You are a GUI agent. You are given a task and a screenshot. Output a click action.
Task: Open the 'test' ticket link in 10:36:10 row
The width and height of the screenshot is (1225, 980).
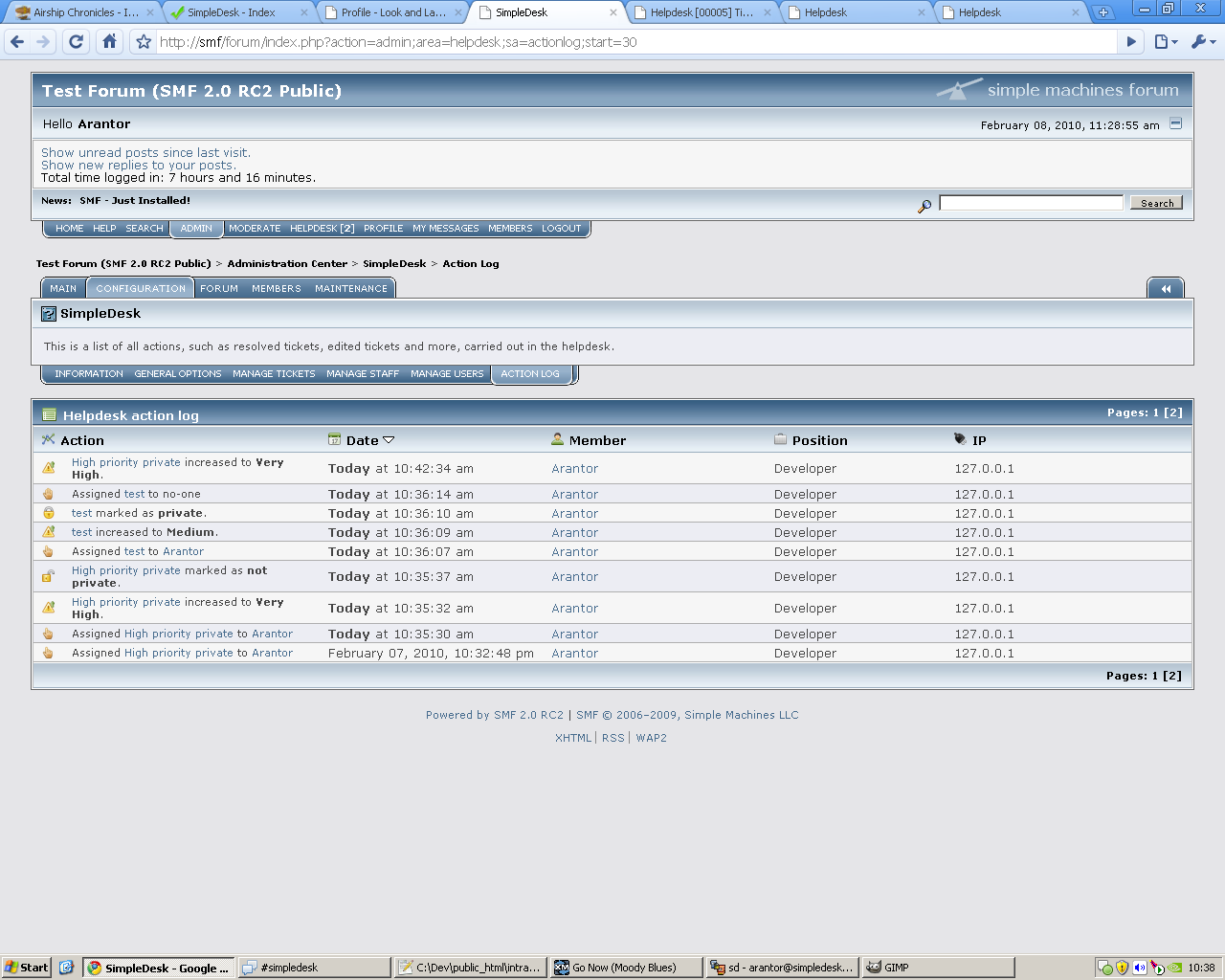pos(82,514)
